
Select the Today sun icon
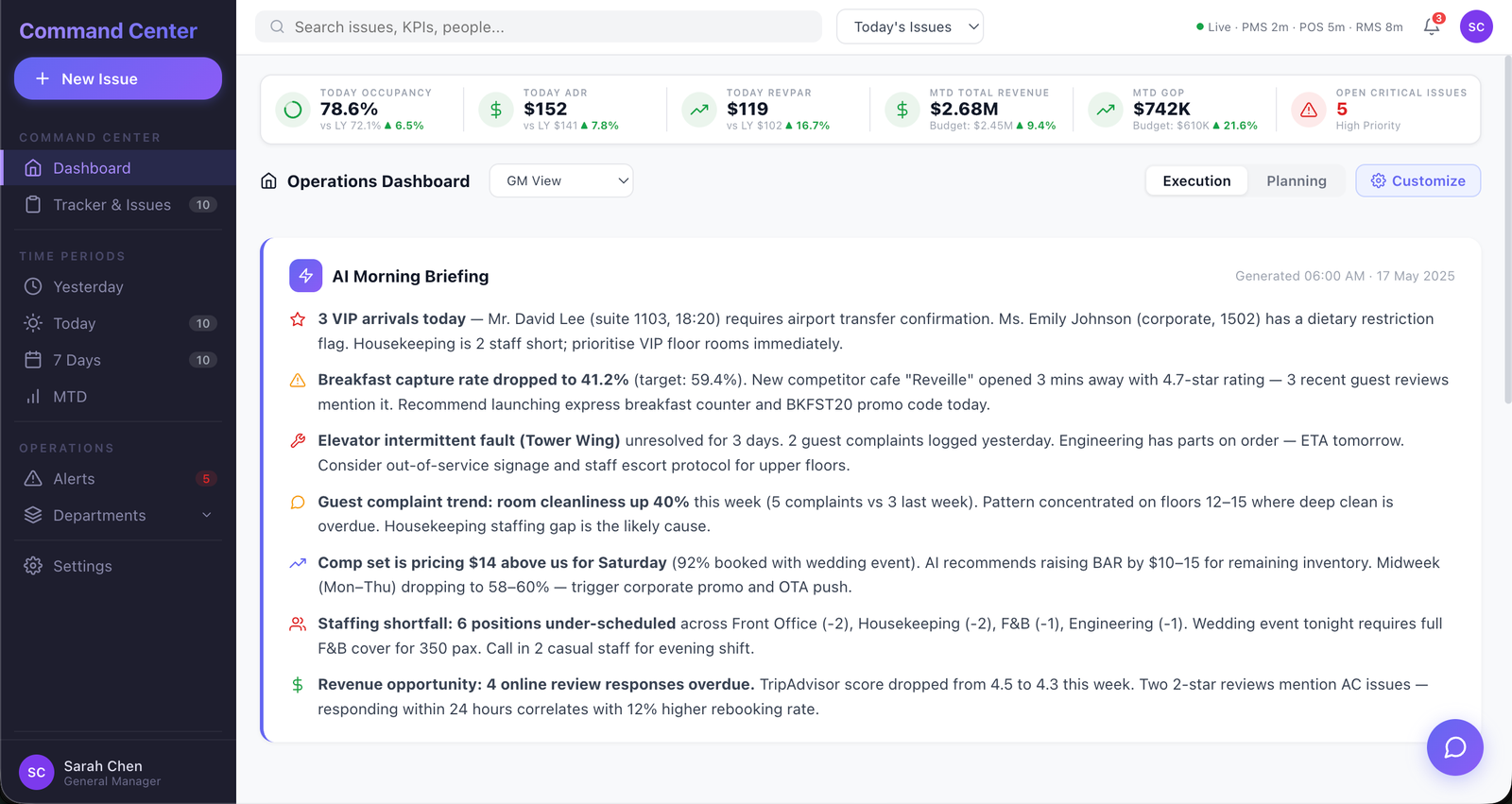pyautogui.click(x=33, y=323)
